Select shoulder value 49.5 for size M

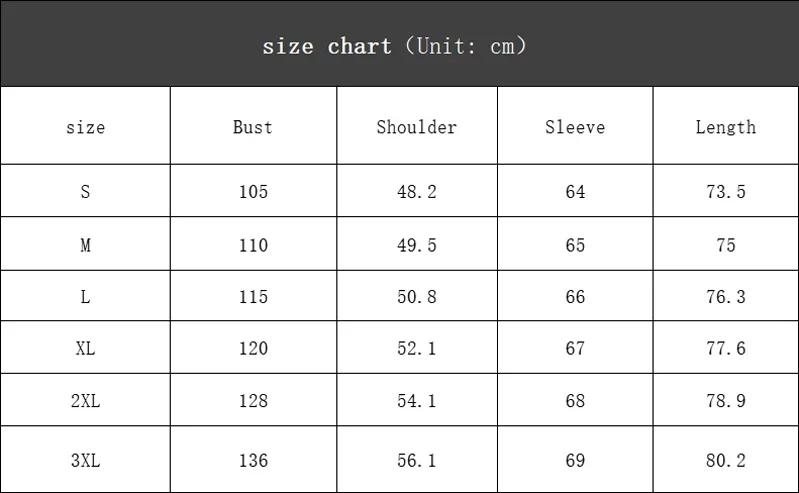tap(417, 245)
